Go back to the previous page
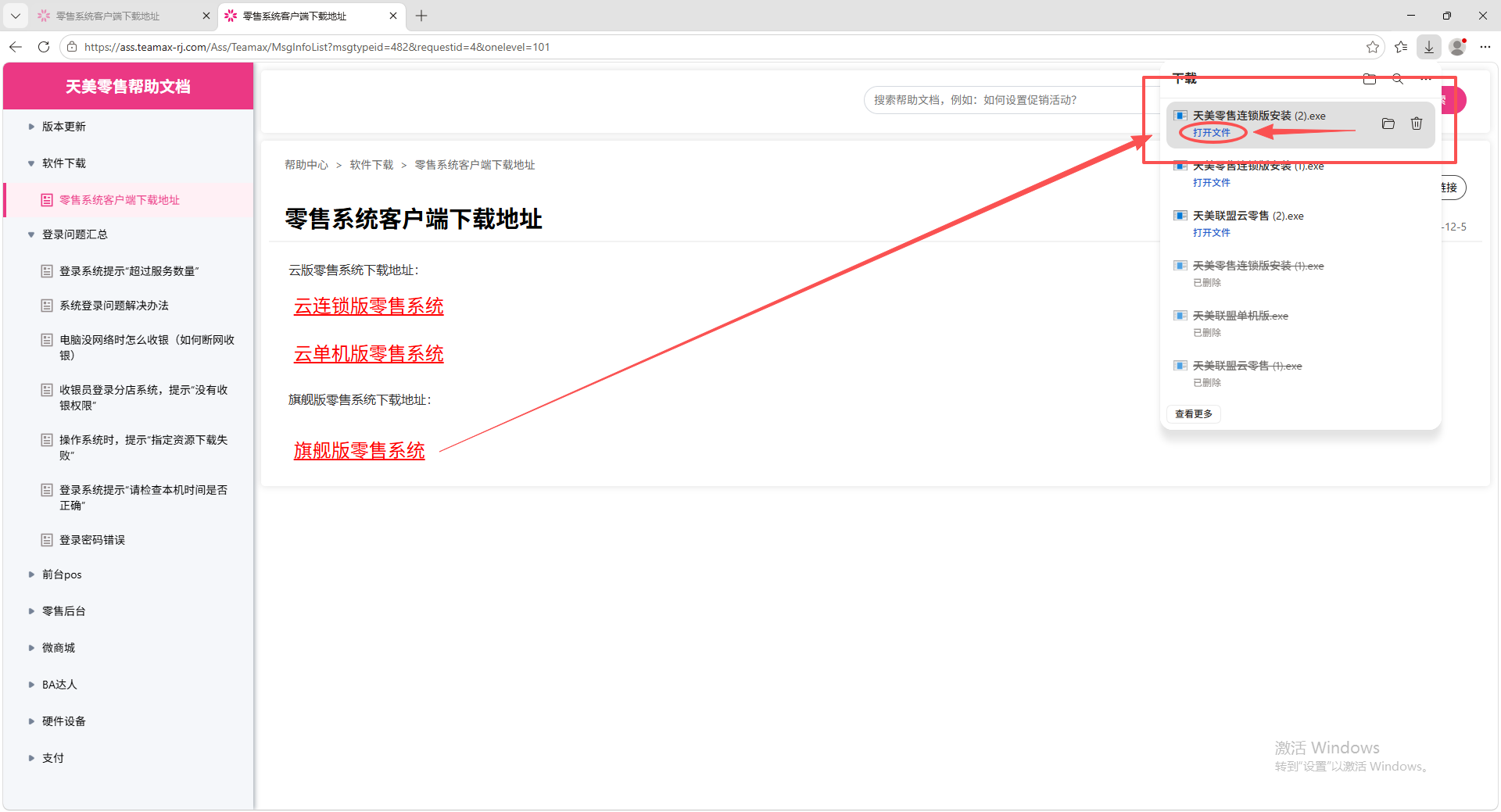1501x812 pixels. click(16, 47)
